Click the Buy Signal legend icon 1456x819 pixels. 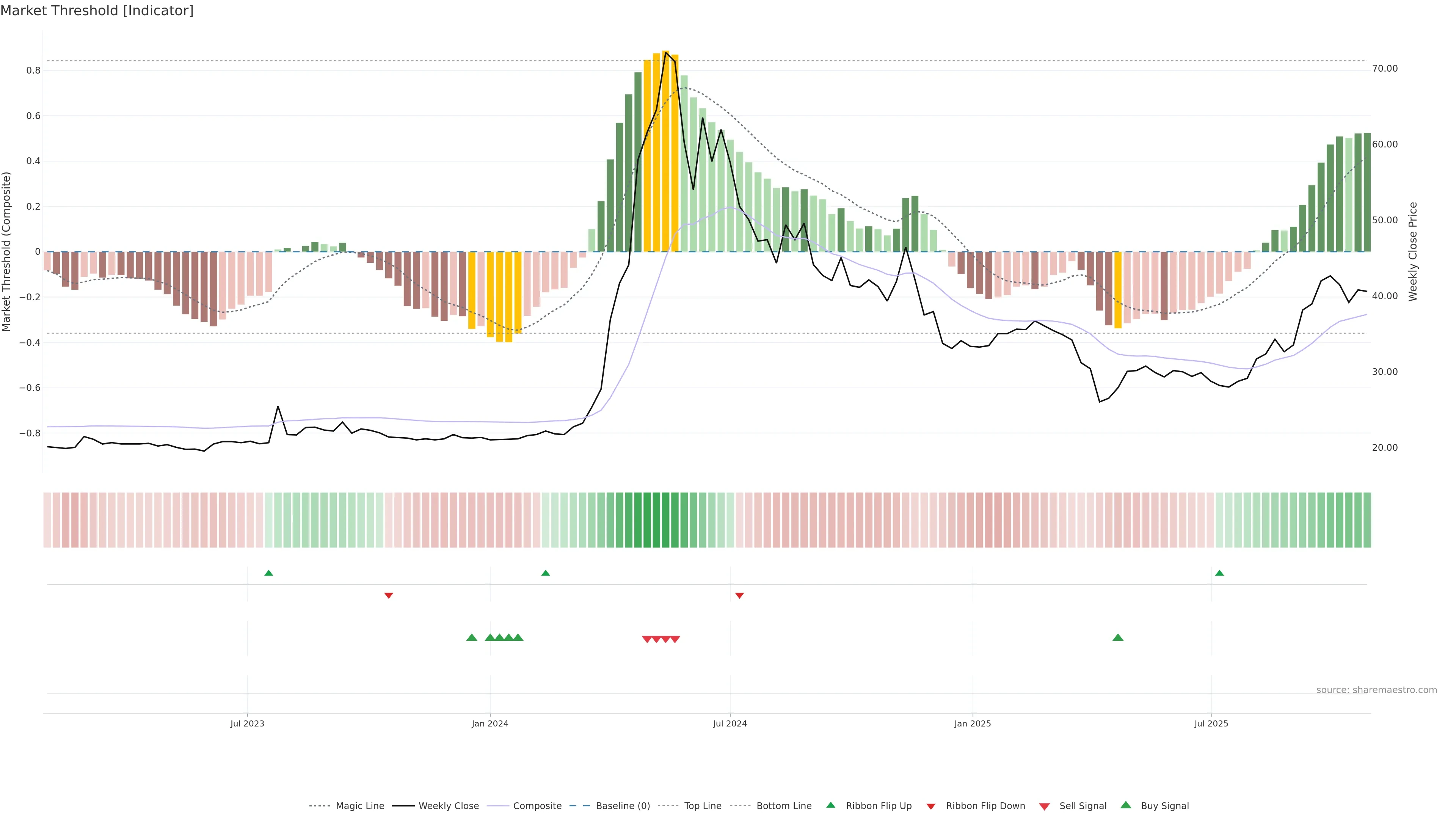click(x=1126, y=805)
